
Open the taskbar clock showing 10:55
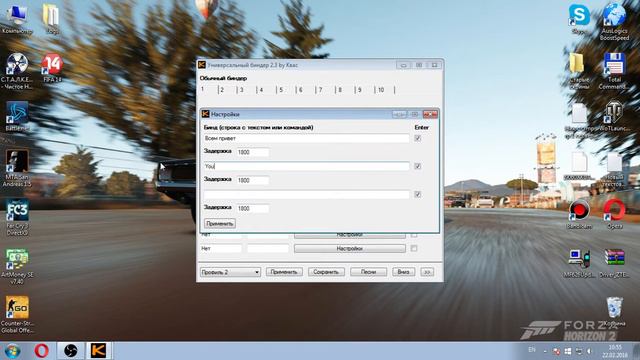[x=614, y=351]
